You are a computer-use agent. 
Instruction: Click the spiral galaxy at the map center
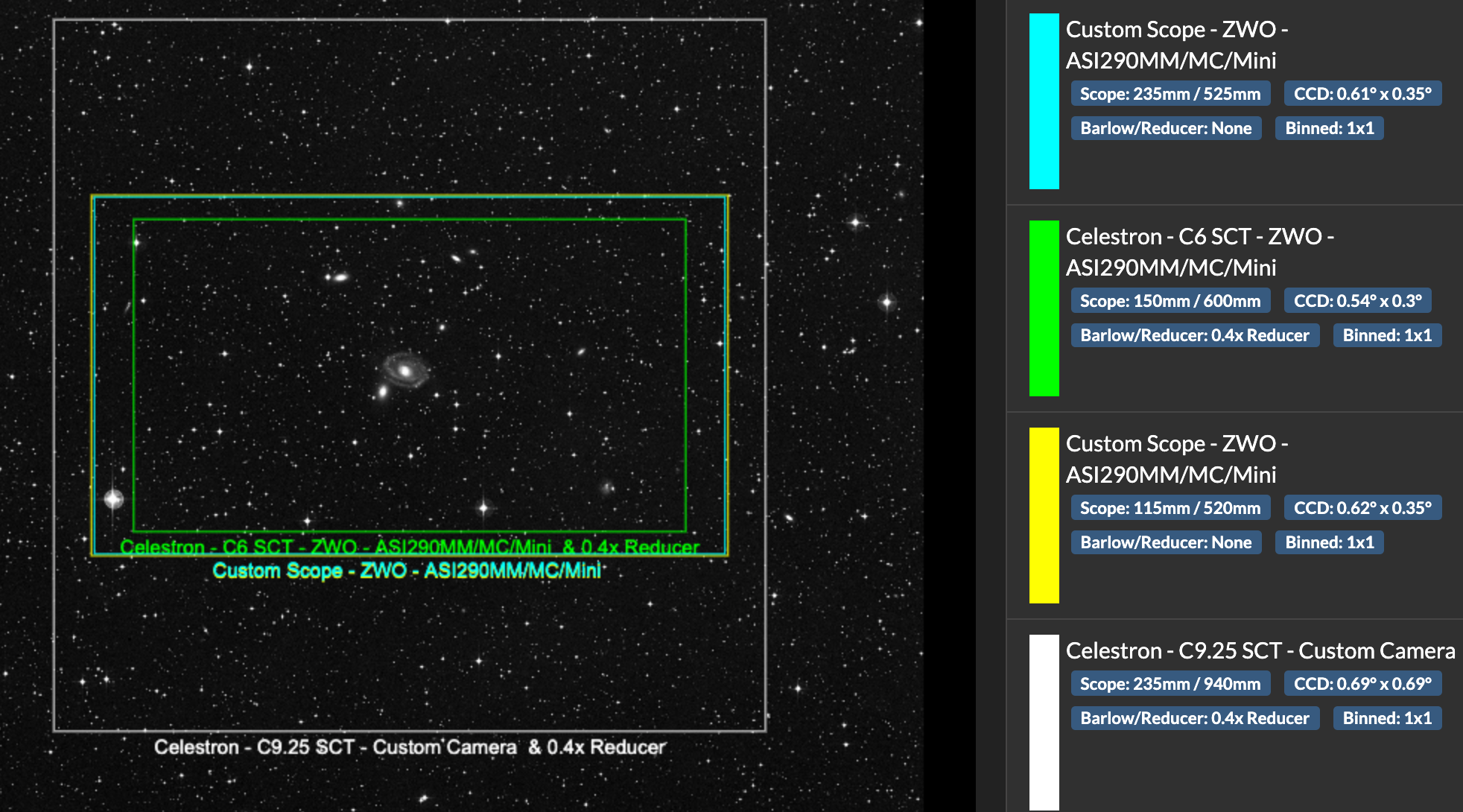tap(404, 369)
